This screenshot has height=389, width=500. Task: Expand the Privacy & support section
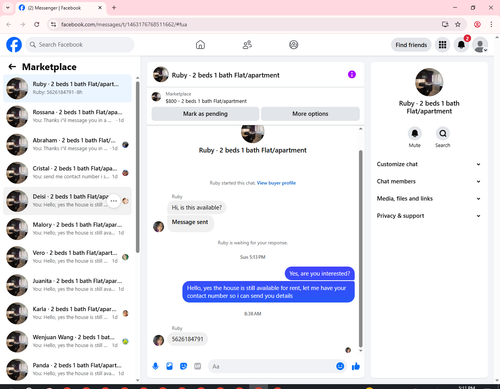point(429,216)
